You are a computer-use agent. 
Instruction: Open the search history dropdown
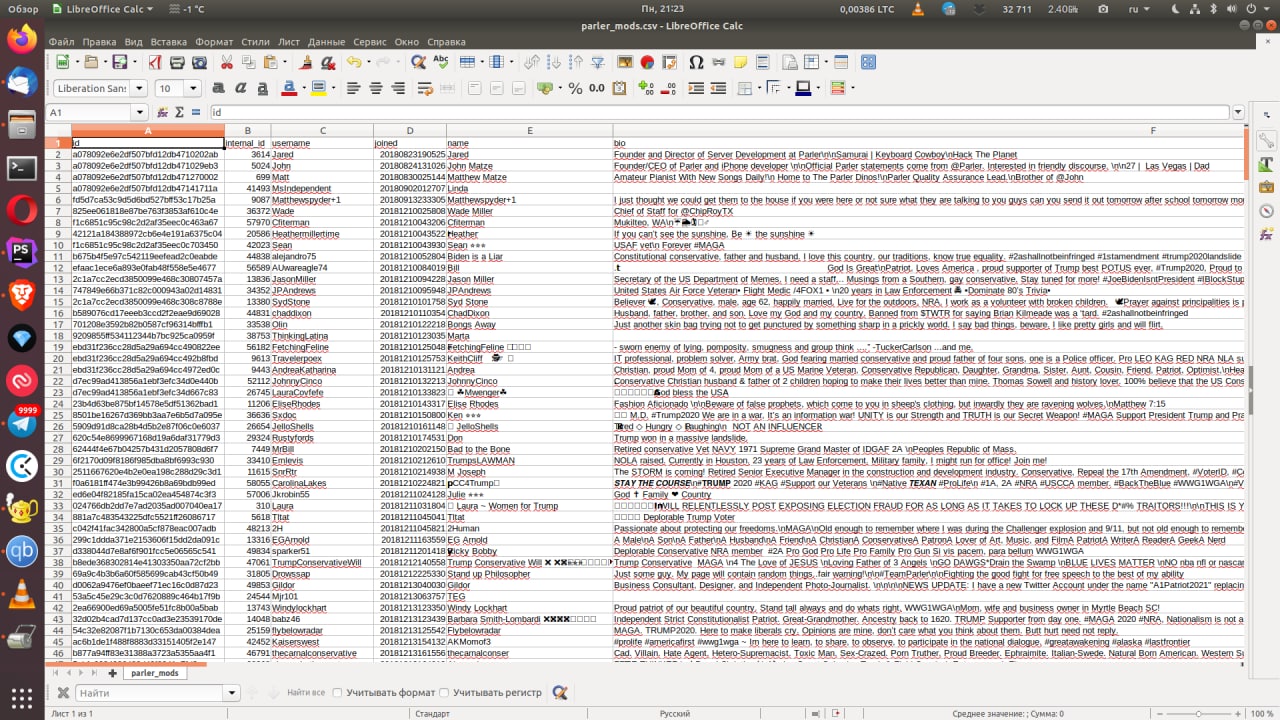tap(232, 692)
